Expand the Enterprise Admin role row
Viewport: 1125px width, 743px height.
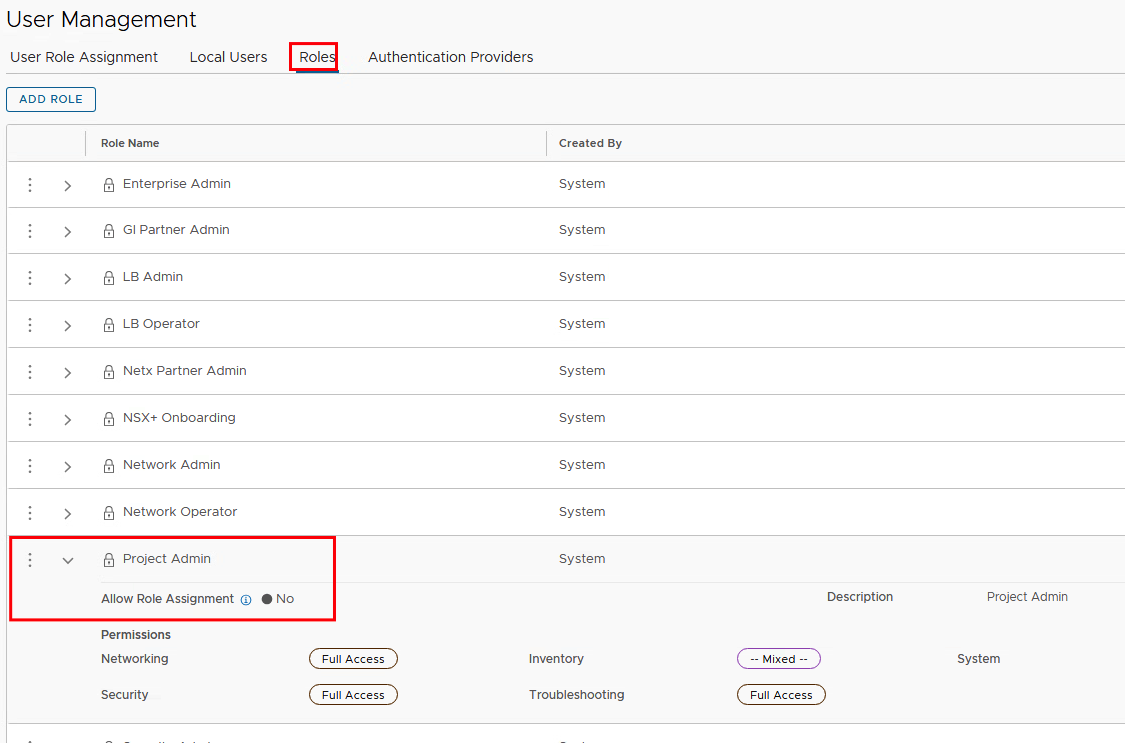(68, 186)
